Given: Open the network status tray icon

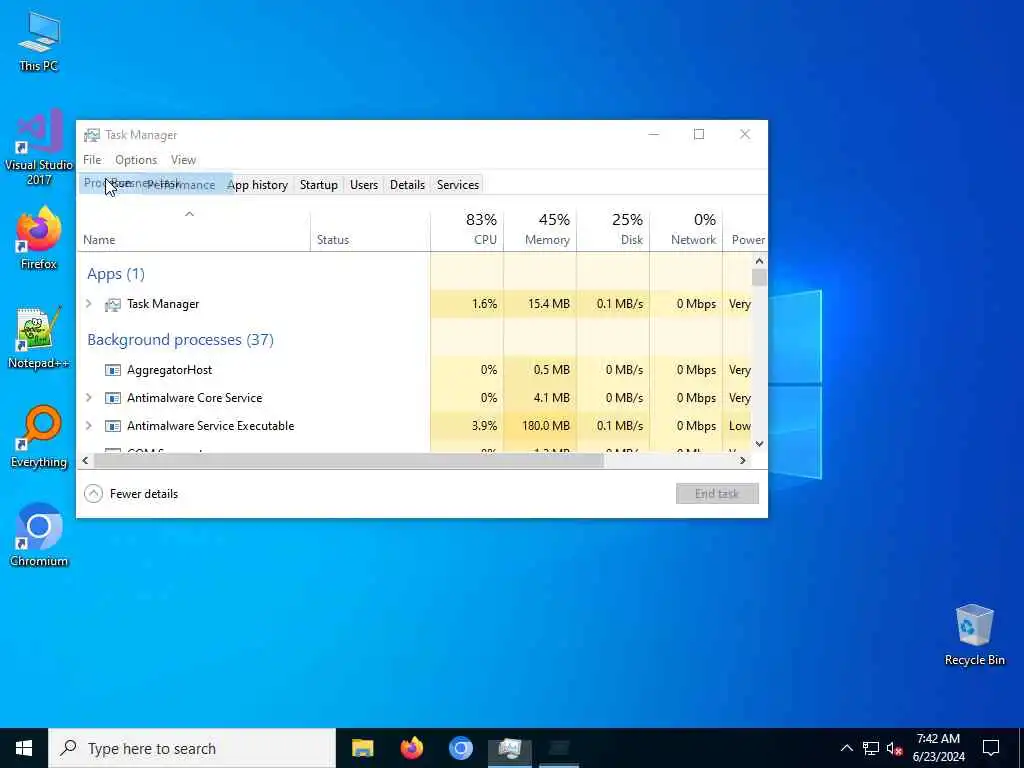Looking at the screenshot, I should [871, 748].
